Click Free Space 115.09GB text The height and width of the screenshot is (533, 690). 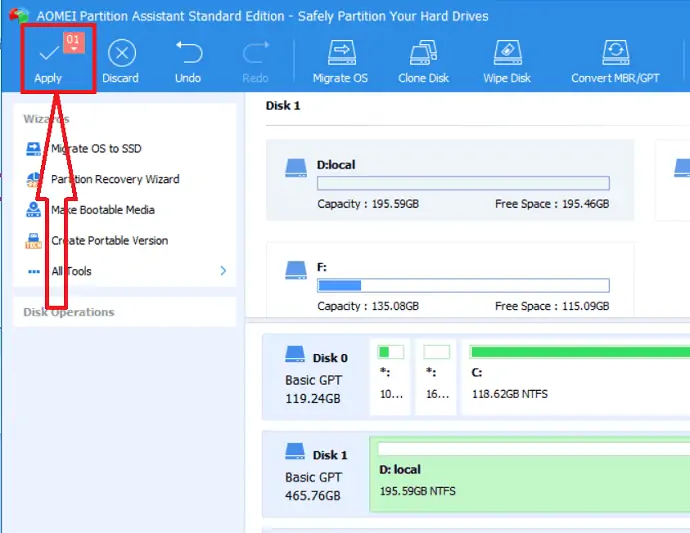tap(552, 306)
